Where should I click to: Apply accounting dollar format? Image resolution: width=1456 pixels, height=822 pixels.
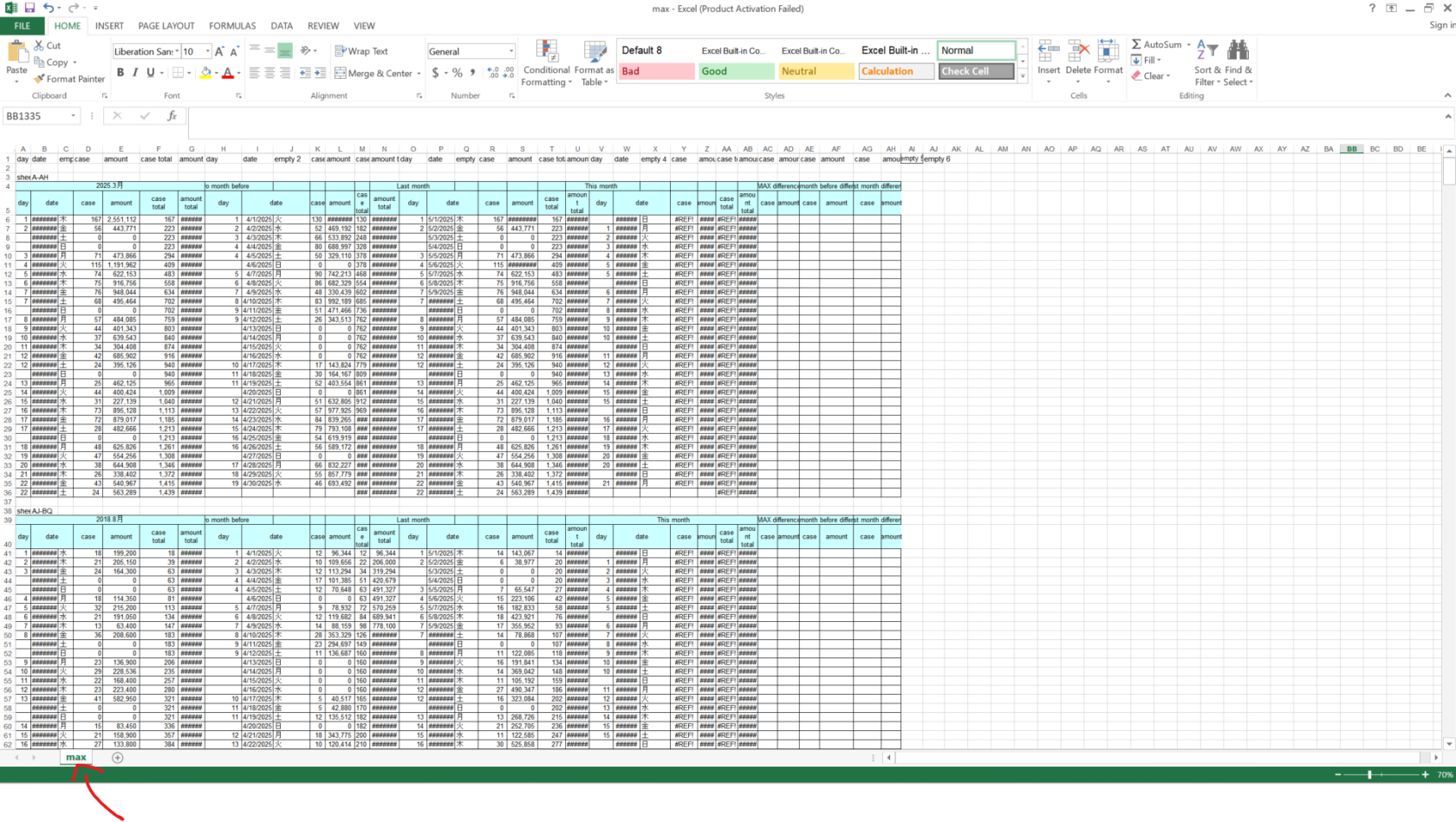coord(435,73)
